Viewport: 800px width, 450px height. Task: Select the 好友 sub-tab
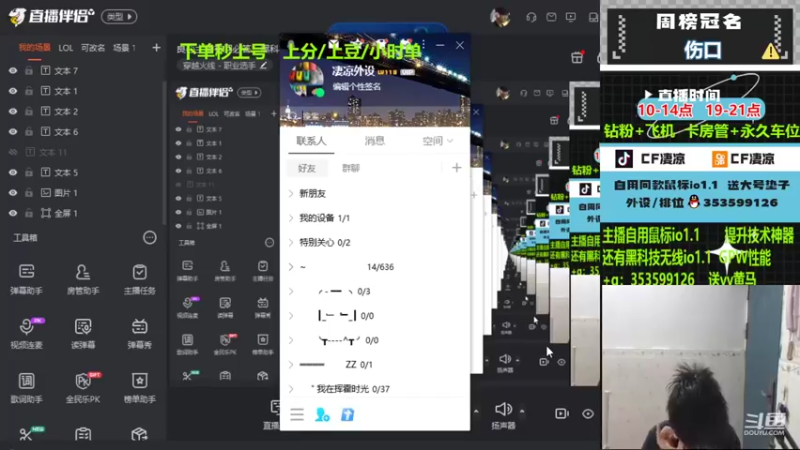coord(307,168)
